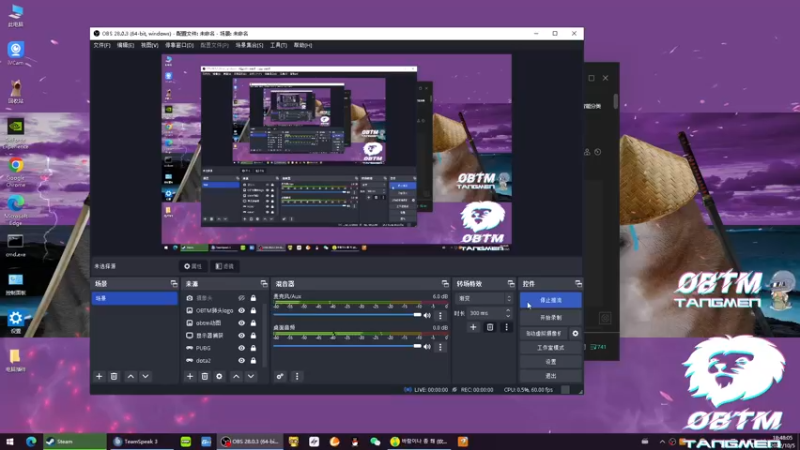Open the 桌面音频 three-dot options

click(440, 347)
